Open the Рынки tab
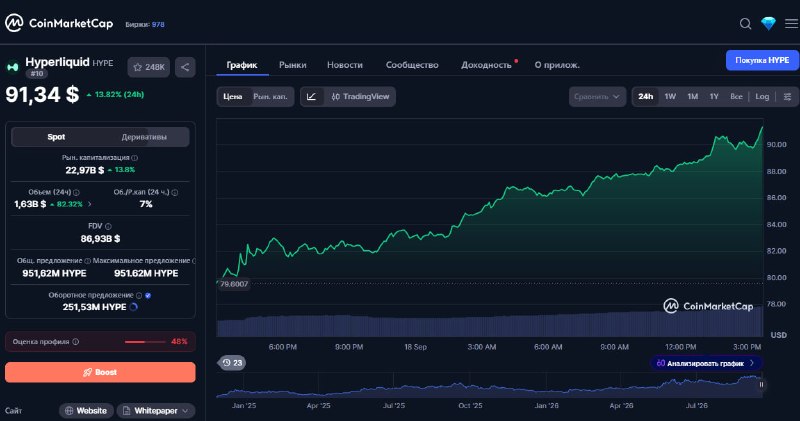Image resolution: width=800 pixels, height=421 pixels. [292, 65]
